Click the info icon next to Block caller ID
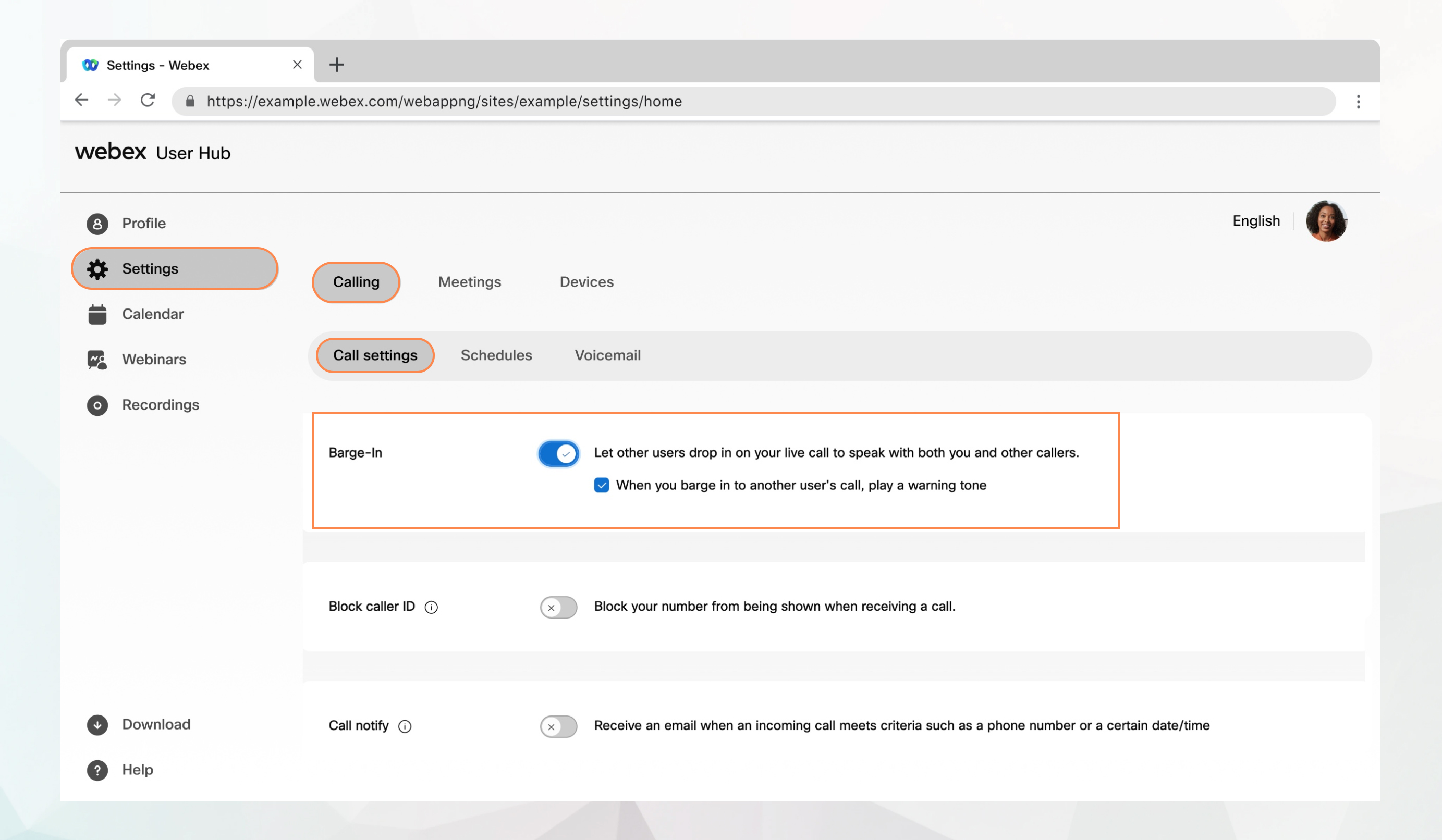This screenshot has height=840, width=1442. coord(432,607)
